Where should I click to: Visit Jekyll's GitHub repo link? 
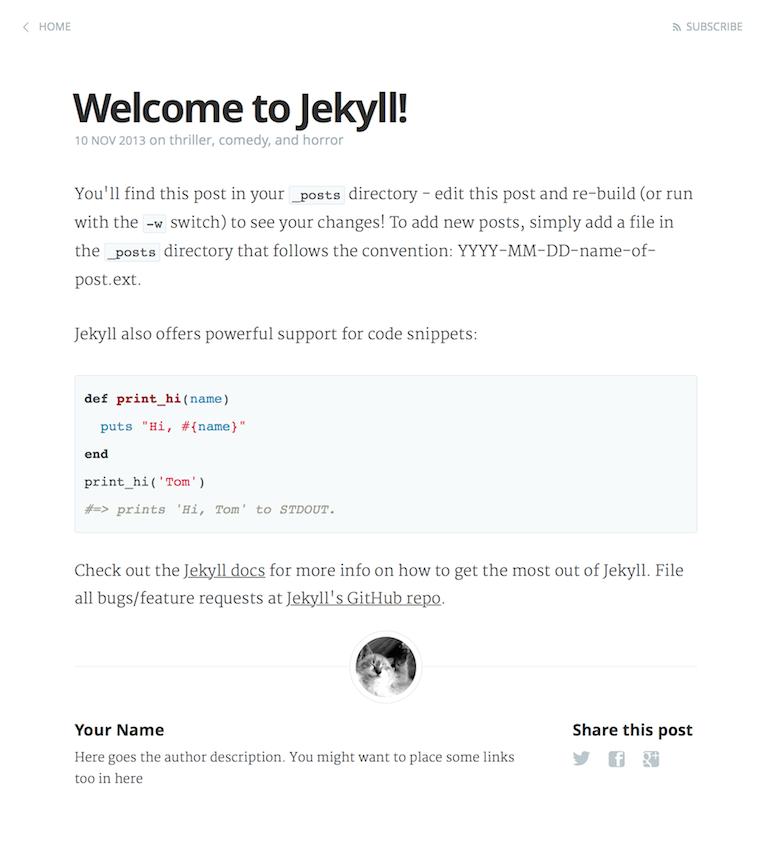pos(364,599)
